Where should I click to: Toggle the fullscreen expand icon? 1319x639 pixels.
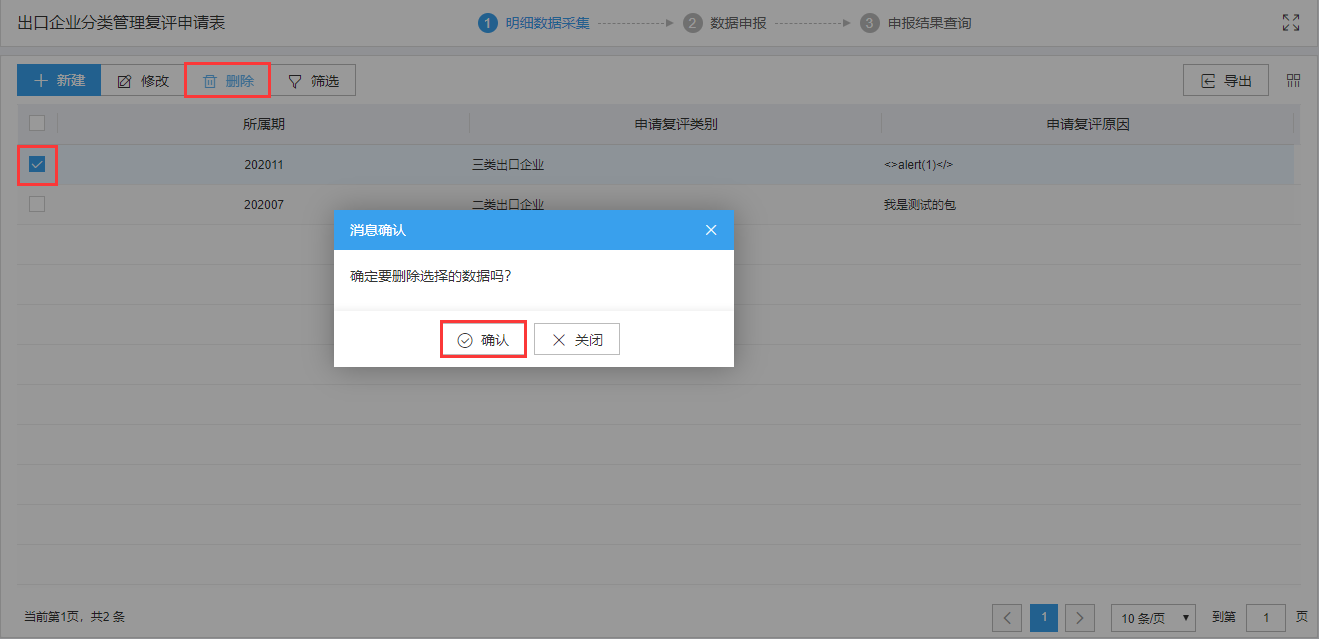click(1291, 22)
